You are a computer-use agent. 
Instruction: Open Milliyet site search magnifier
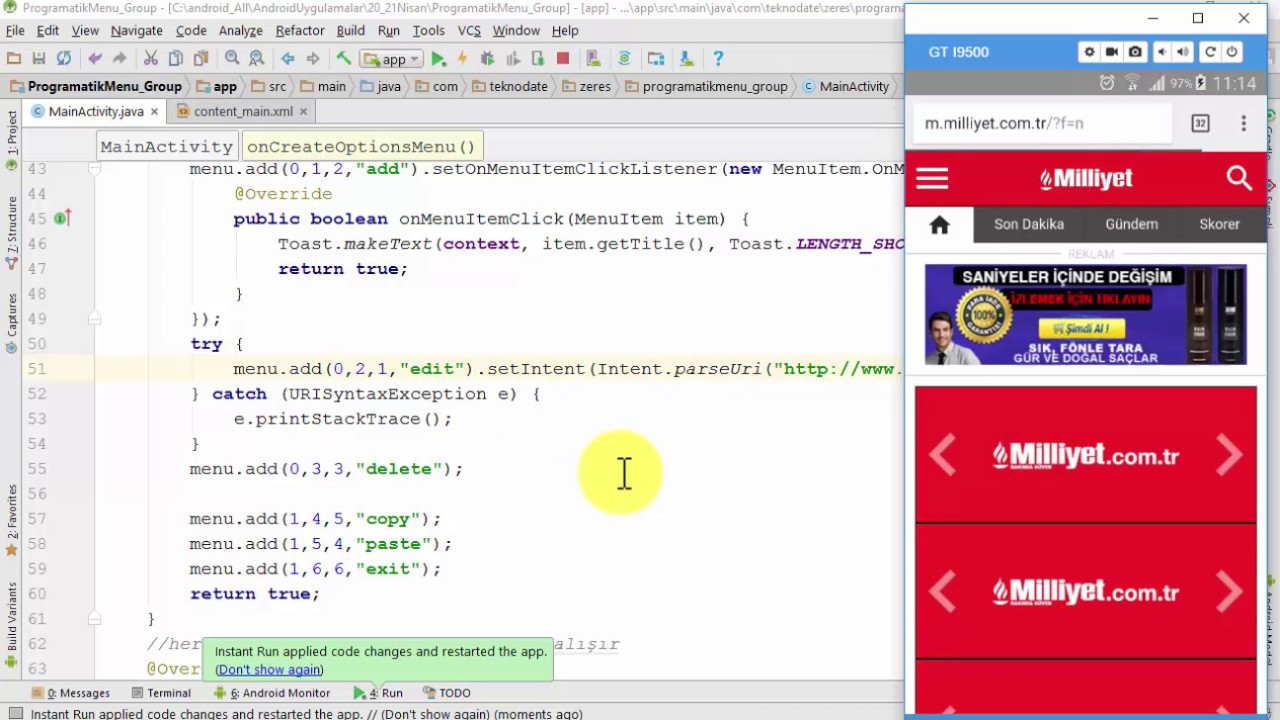point(1239,179)
